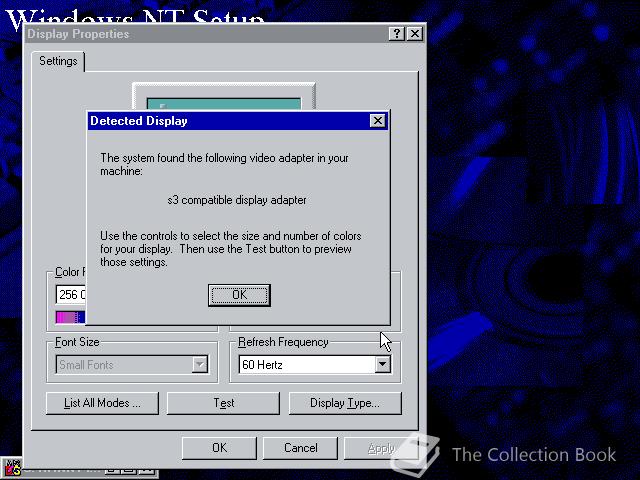Cancel the Display Properties window
Image resolution: width=640 pixels, height=480 pixels.
(x=300, y=448)
